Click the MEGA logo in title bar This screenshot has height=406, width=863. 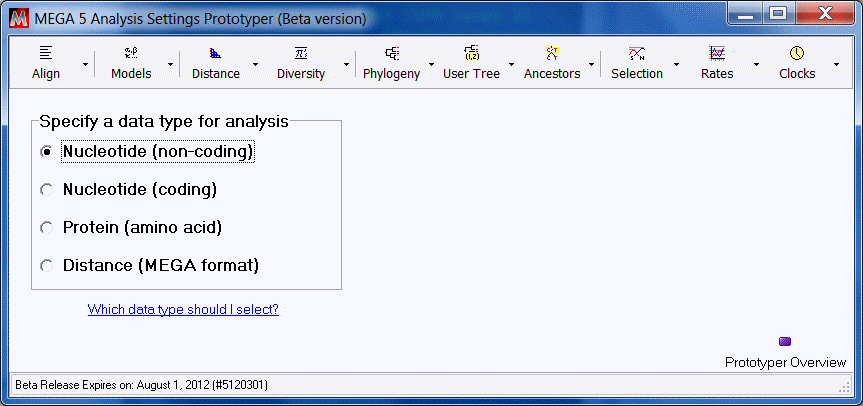click(x=19, y=18)
